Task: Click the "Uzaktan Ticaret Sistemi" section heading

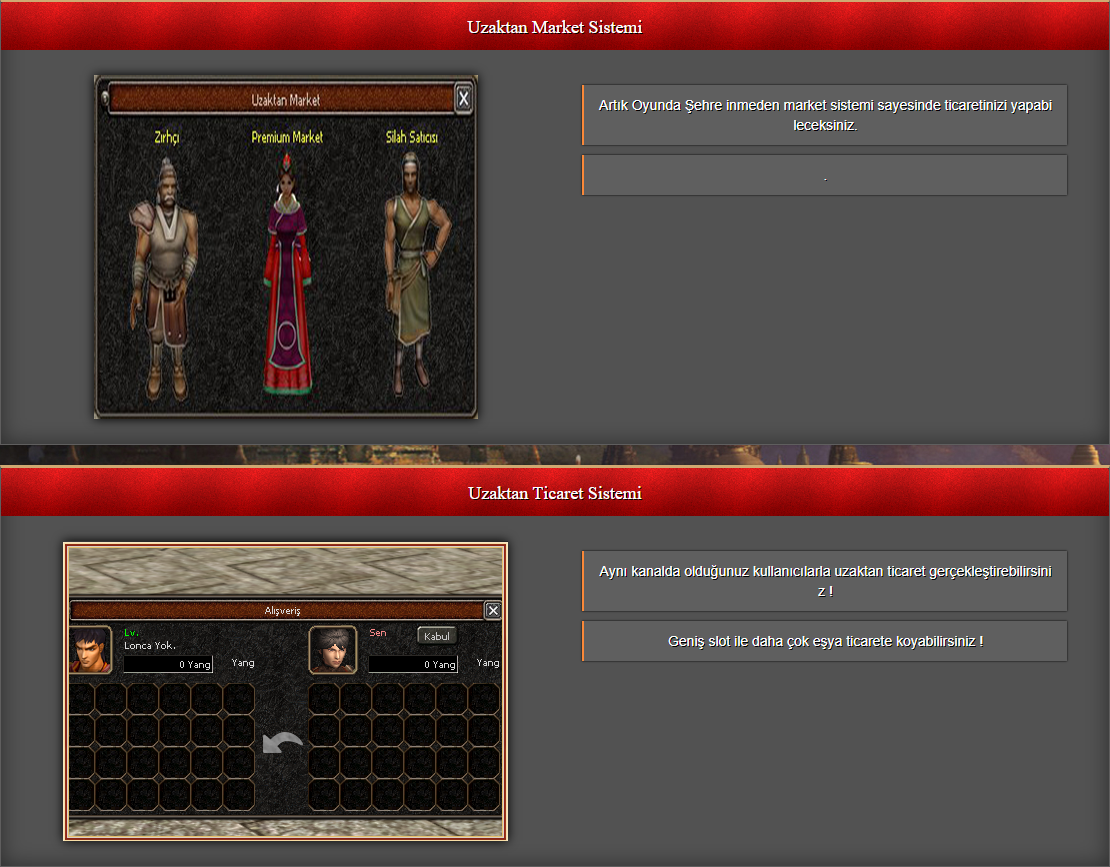Action: tap(555, 493)
